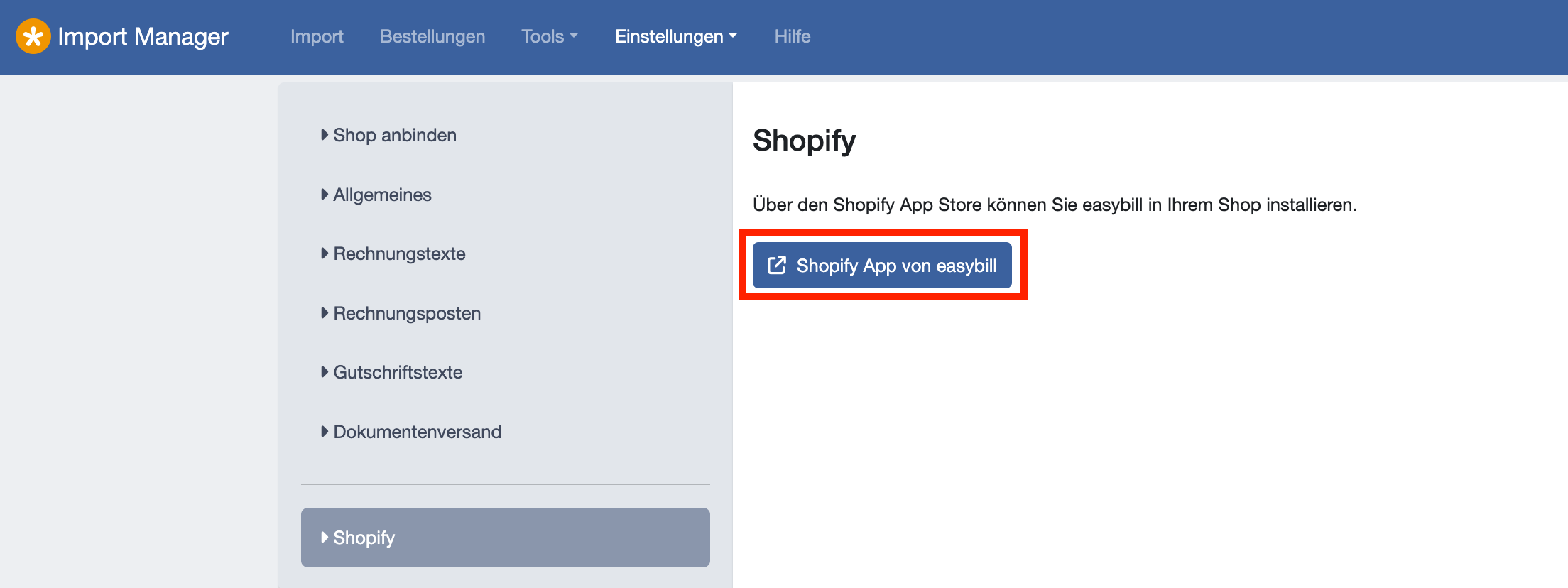This screenshot has height=588, width=1568.
Task: Select Rechnungsposten in the settings sidebar
Action: (x=407, y=313)
